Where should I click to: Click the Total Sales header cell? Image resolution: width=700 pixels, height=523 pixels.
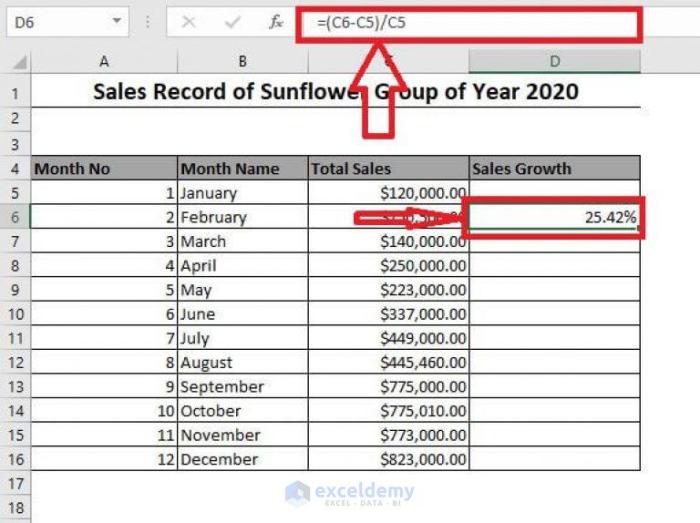388,169
